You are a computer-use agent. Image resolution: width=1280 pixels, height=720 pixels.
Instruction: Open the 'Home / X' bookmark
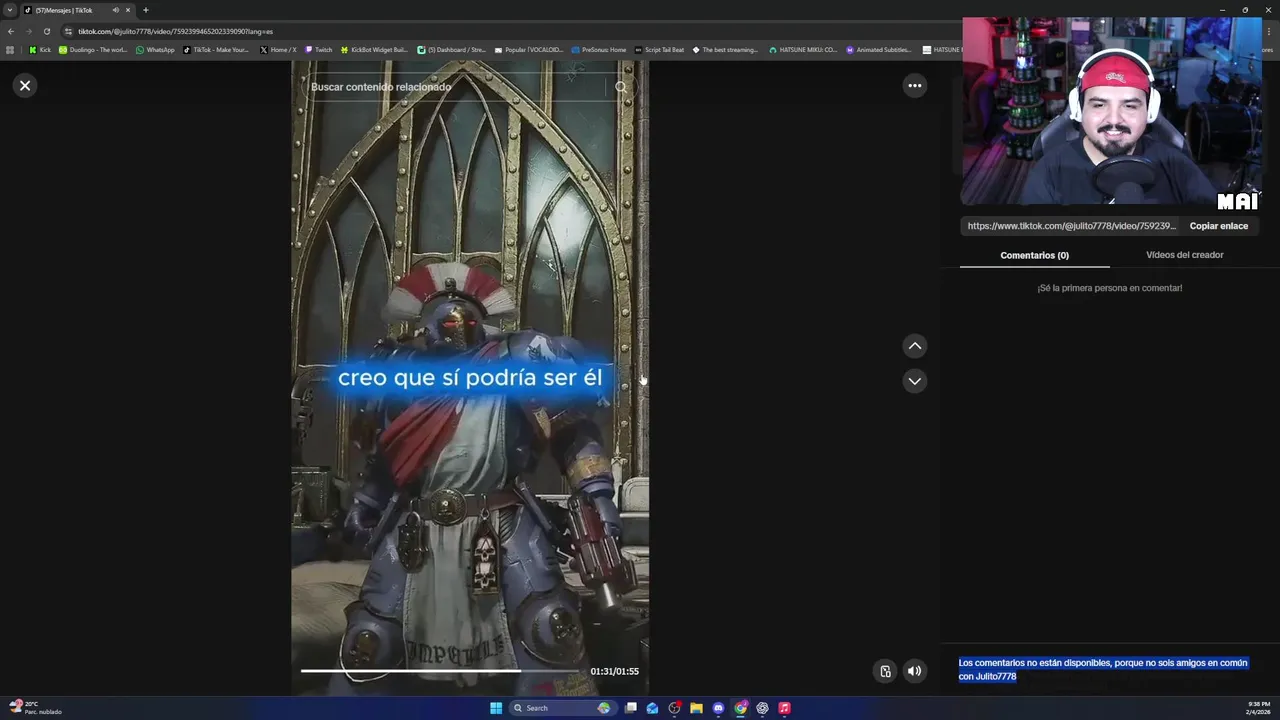click(x=278, y=49)
